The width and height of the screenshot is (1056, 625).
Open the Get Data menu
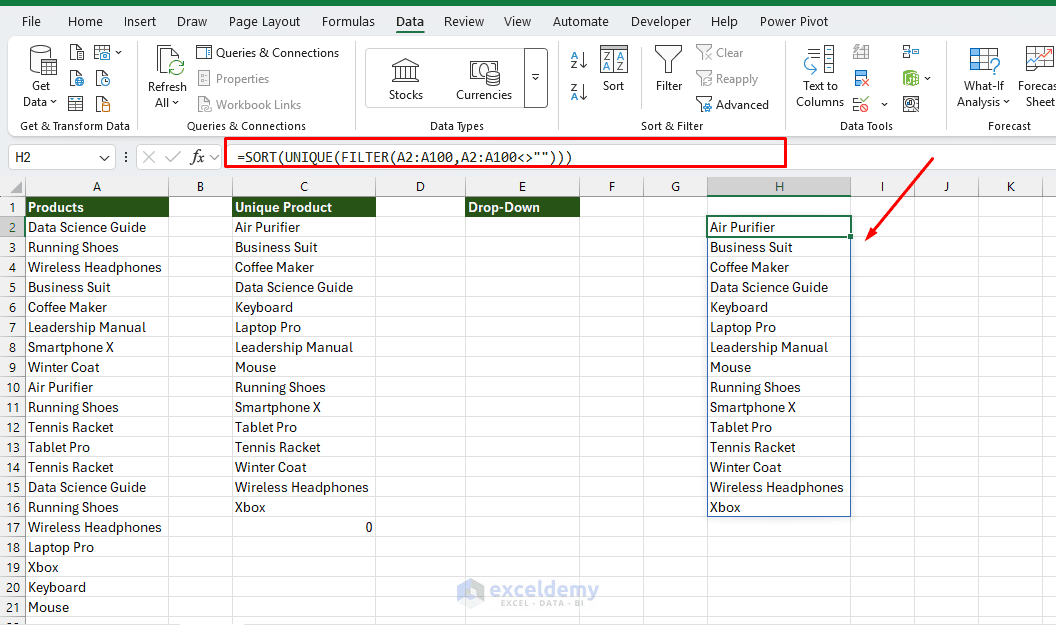(x=40, y=76)
